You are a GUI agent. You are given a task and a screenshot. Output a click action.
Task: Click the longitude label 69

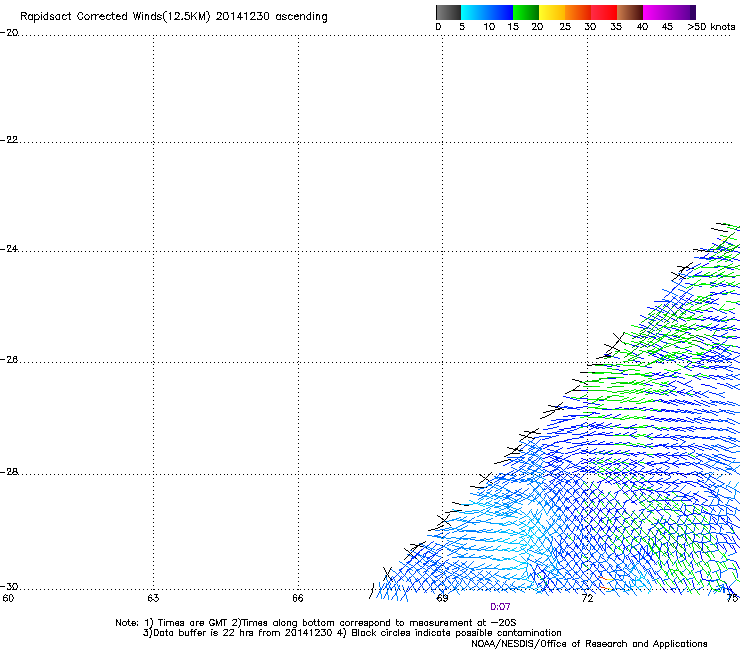(x=442, y=598)
